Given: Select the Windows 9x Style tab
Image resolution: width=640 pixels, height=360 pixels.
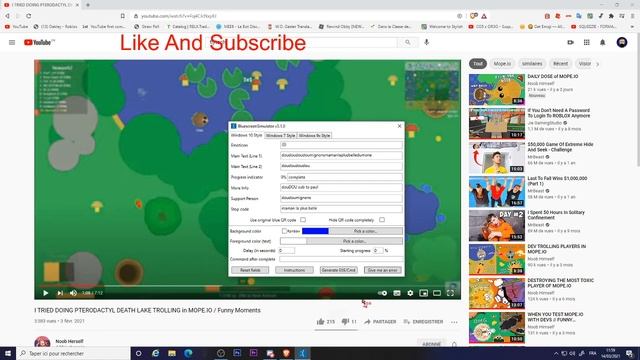Looking at the screenshot, I should pyautogui.click(x=314, y=136).
